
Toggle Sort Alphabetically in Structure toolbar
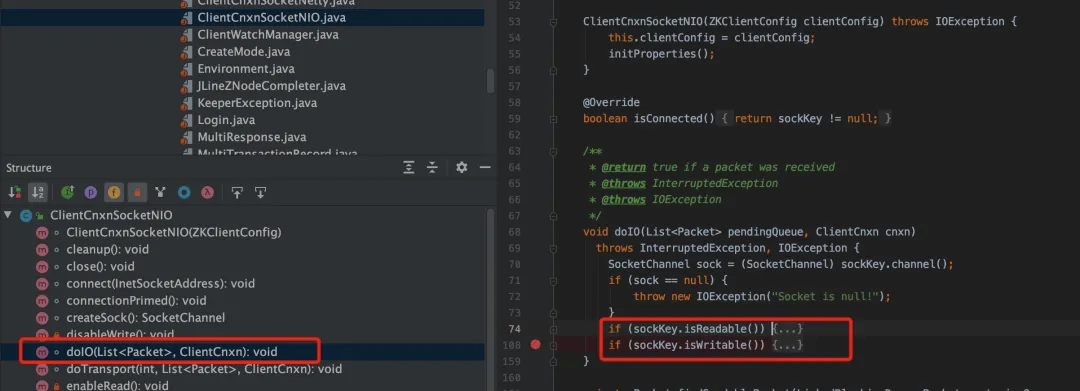click(x=37, y=192)
